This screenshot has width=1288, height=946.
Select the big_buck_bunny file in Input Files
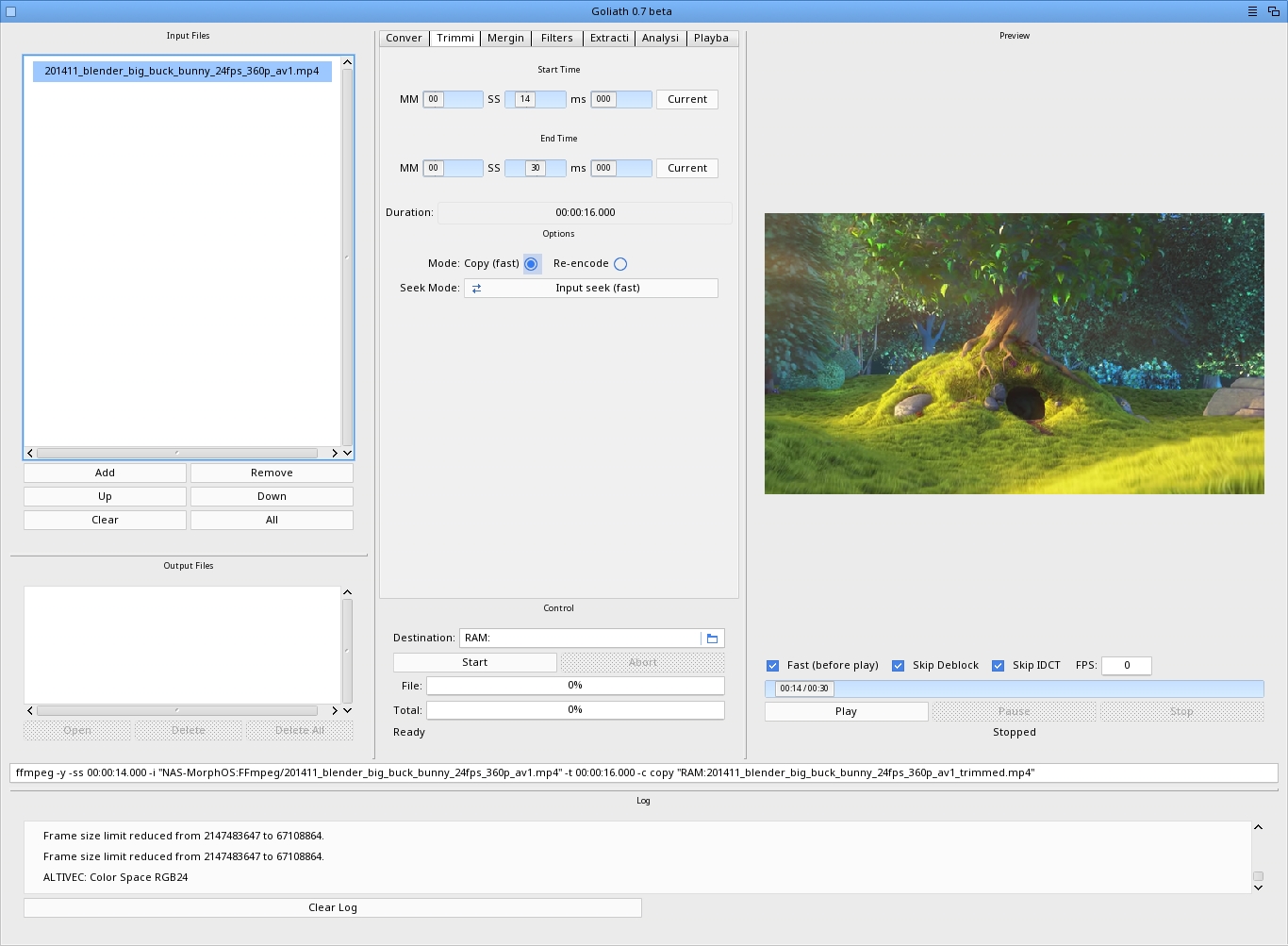[181, 72]
